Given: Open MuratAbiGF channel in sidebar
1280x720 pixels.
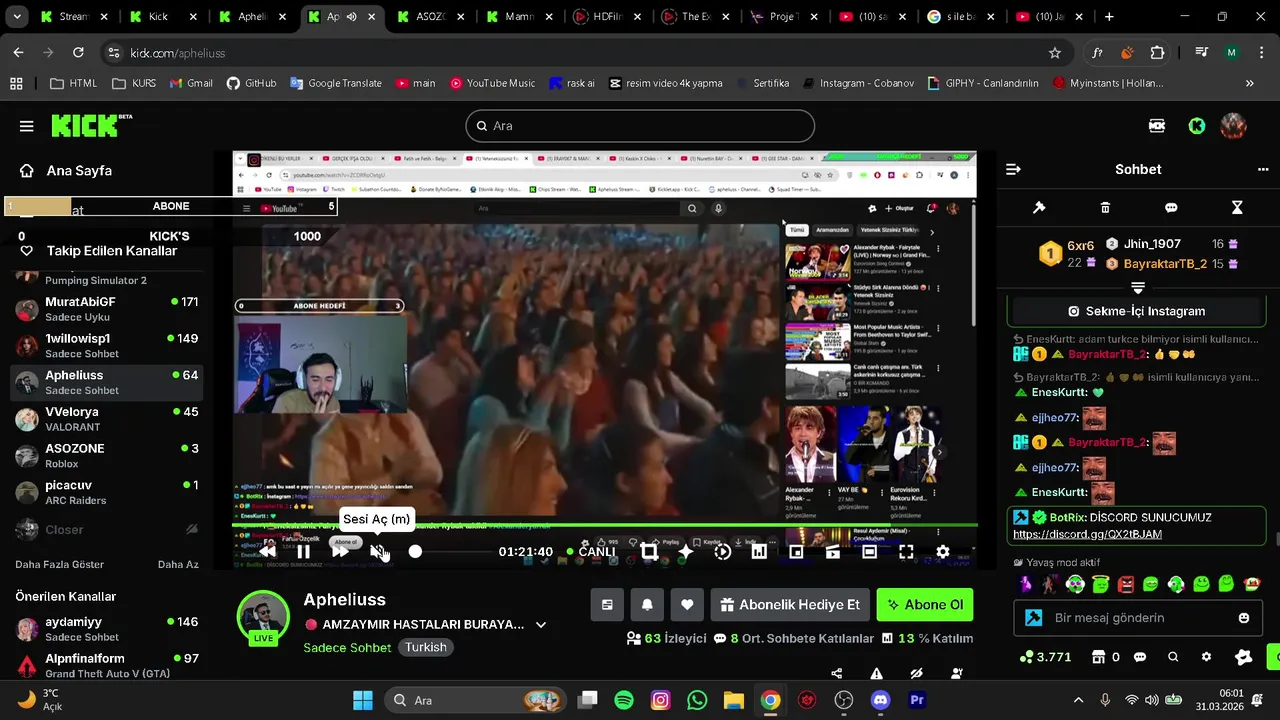Looking at the screenshot, I should 106,308.
